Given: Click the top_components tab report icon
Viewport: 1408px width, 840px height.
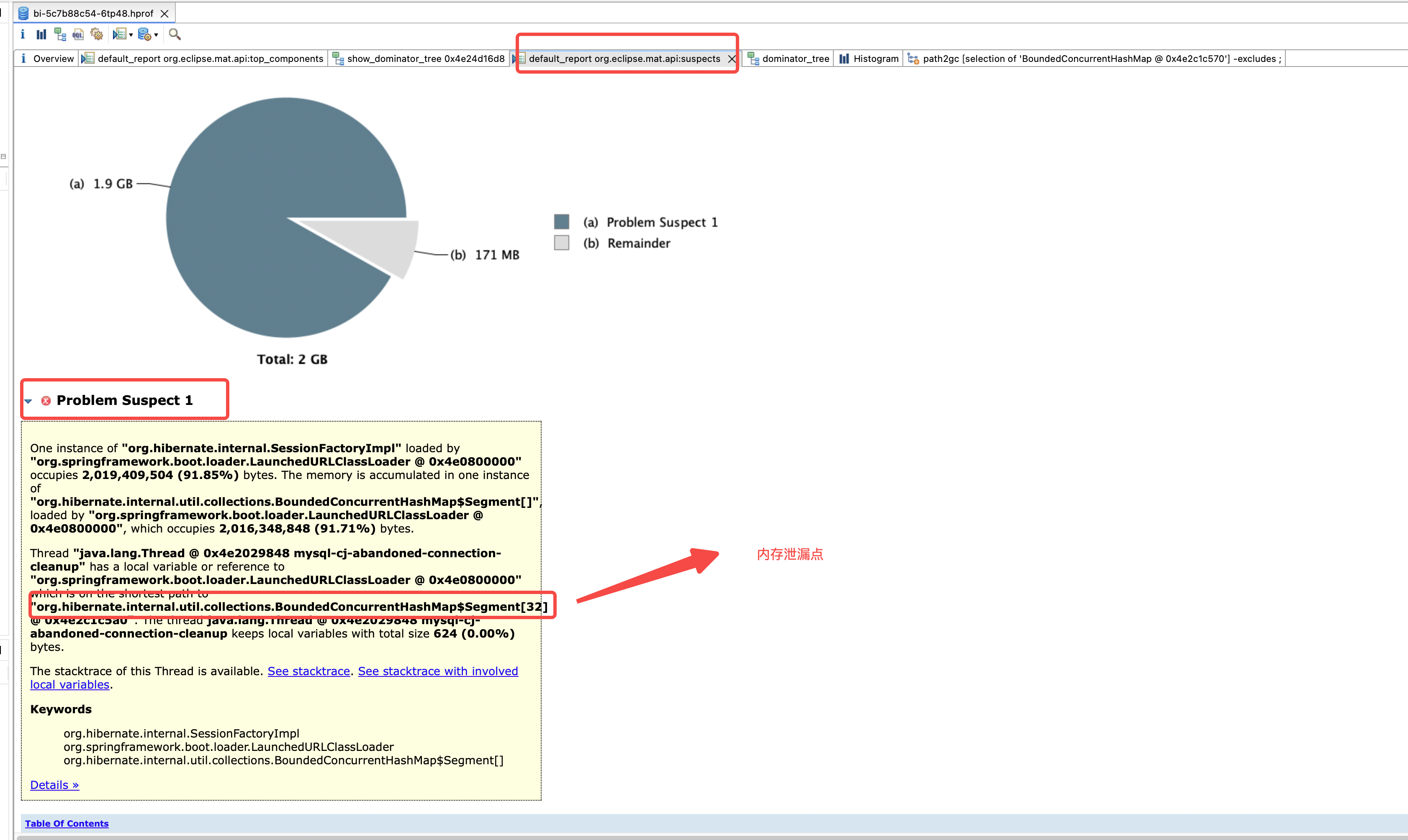Looking at the screenshot, I should (88, 58).
